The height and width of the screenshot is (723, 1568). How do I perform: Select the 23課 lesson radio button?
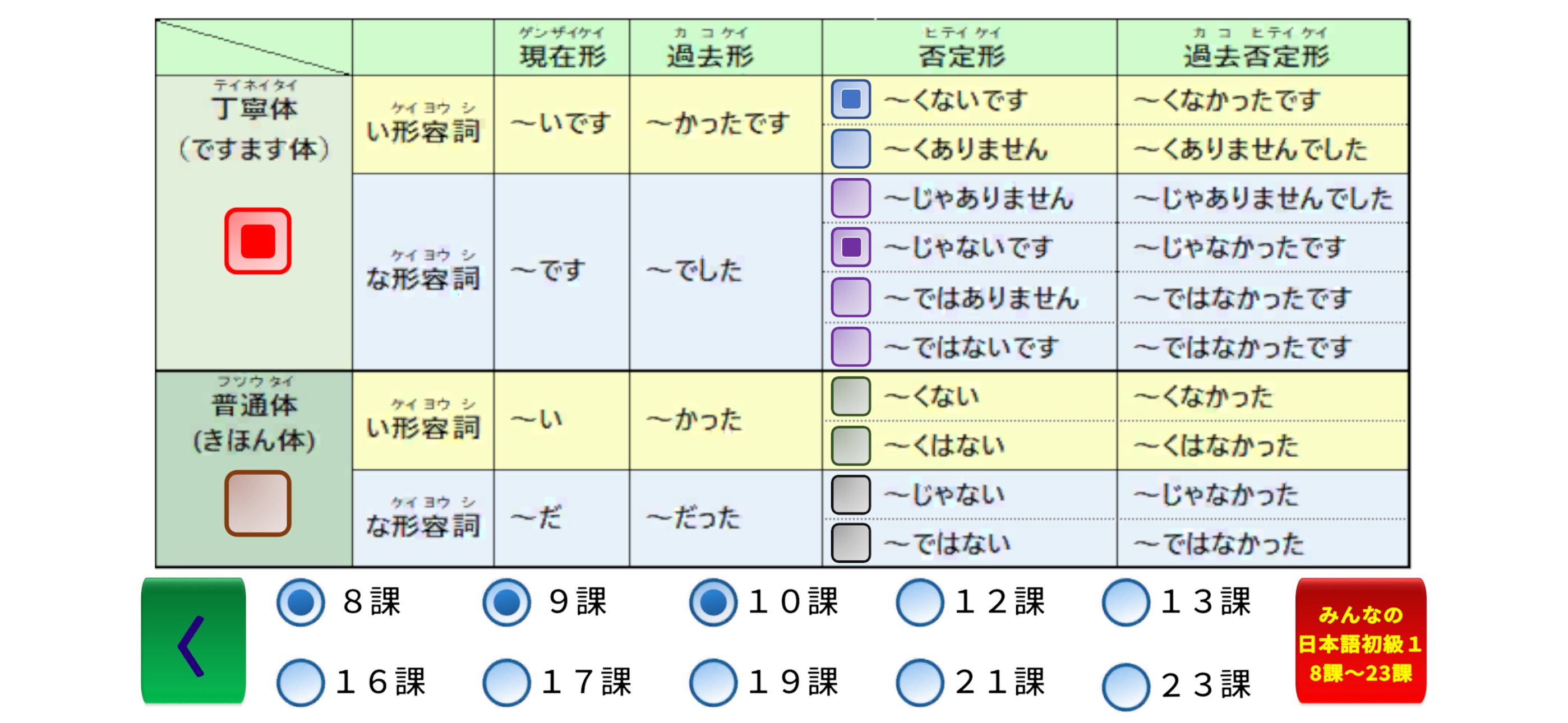1126,687
